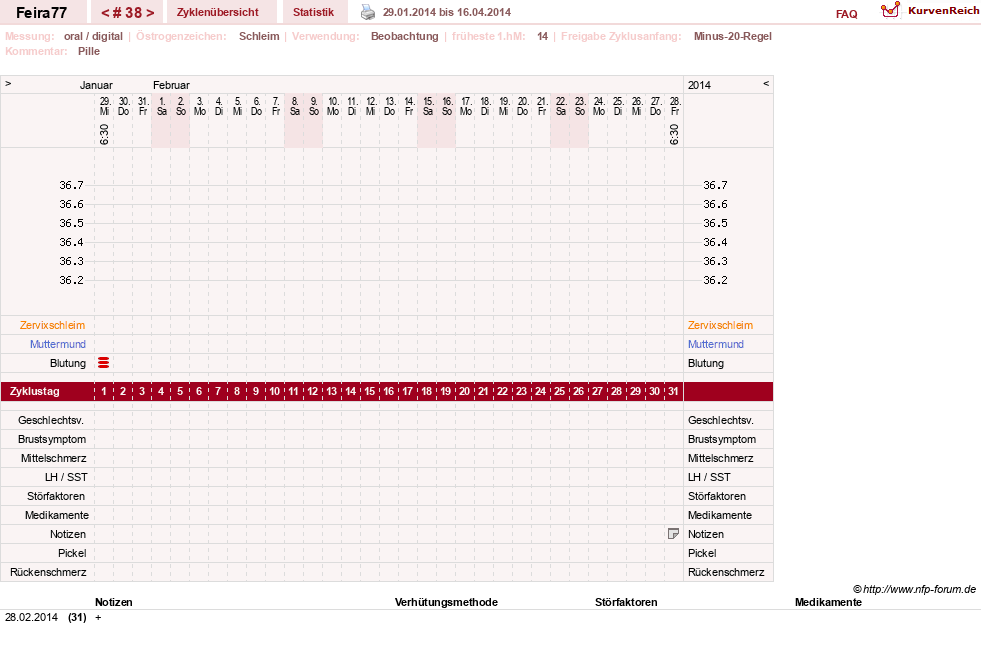Expand chart with the top-left '>' arrow
The width and height of the screenshot is (981, 661).
click(x=8, y=83)
